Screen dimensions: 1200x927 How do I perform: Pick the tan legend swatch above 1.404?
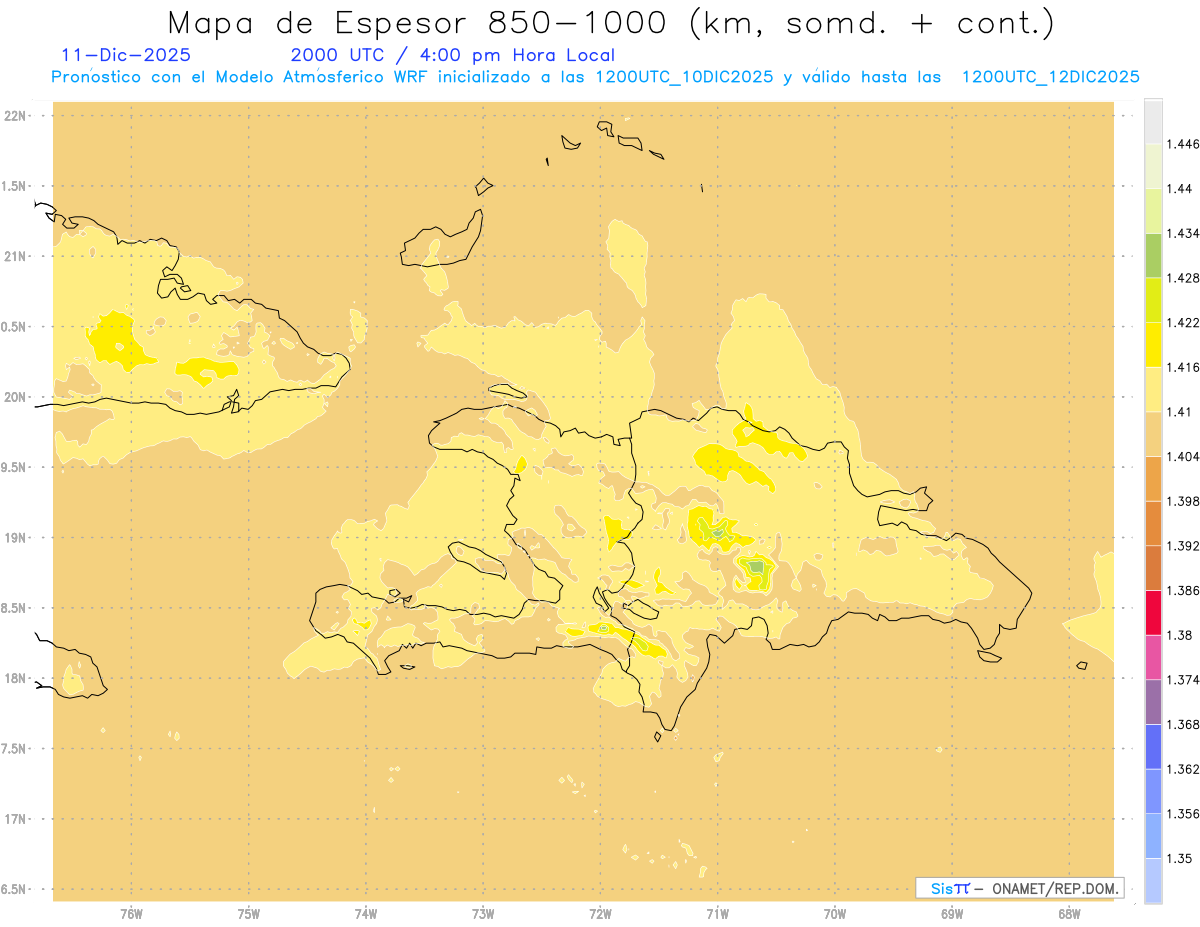[1153, 433]
